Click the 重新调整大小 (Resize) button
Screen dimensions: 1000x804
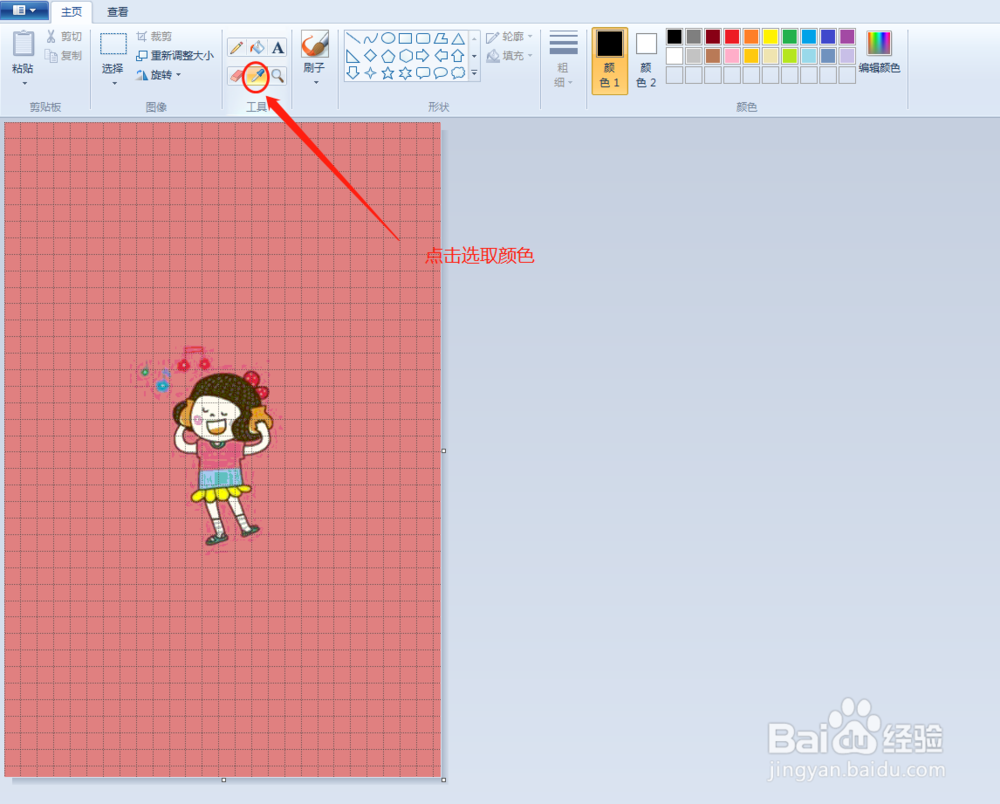coord(178,56)
